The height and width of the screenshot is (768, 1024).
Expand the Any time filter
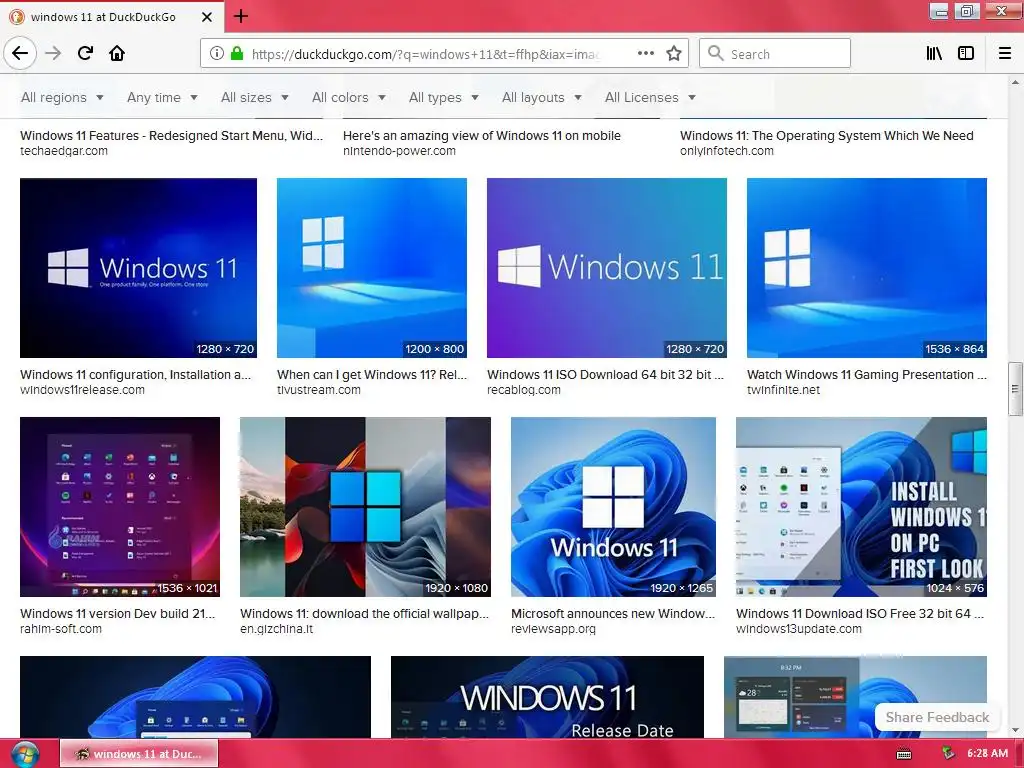point(162,97)
